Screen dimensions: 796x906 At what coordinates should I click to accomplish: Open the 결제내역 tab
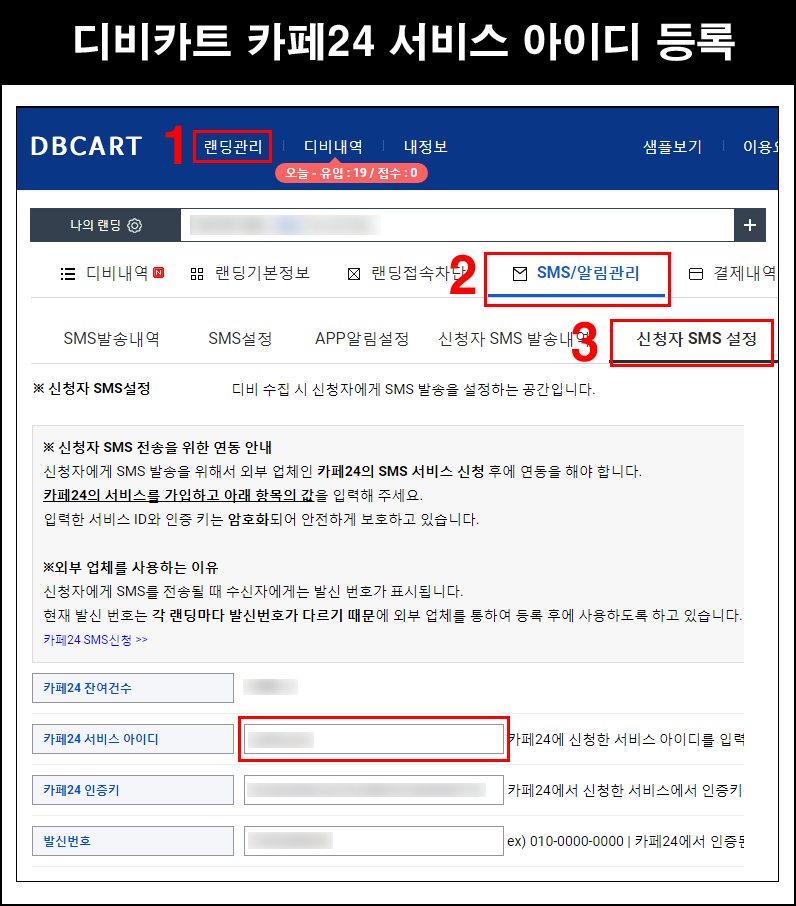[735, 273]
